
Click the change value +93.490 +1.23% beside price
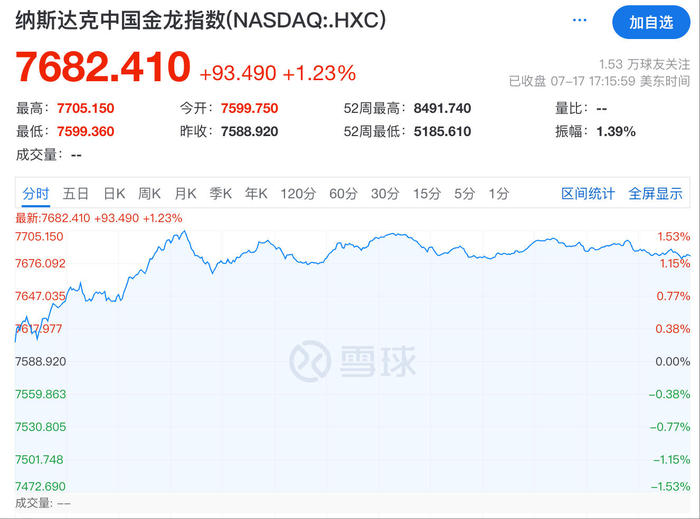coord(277,73)
